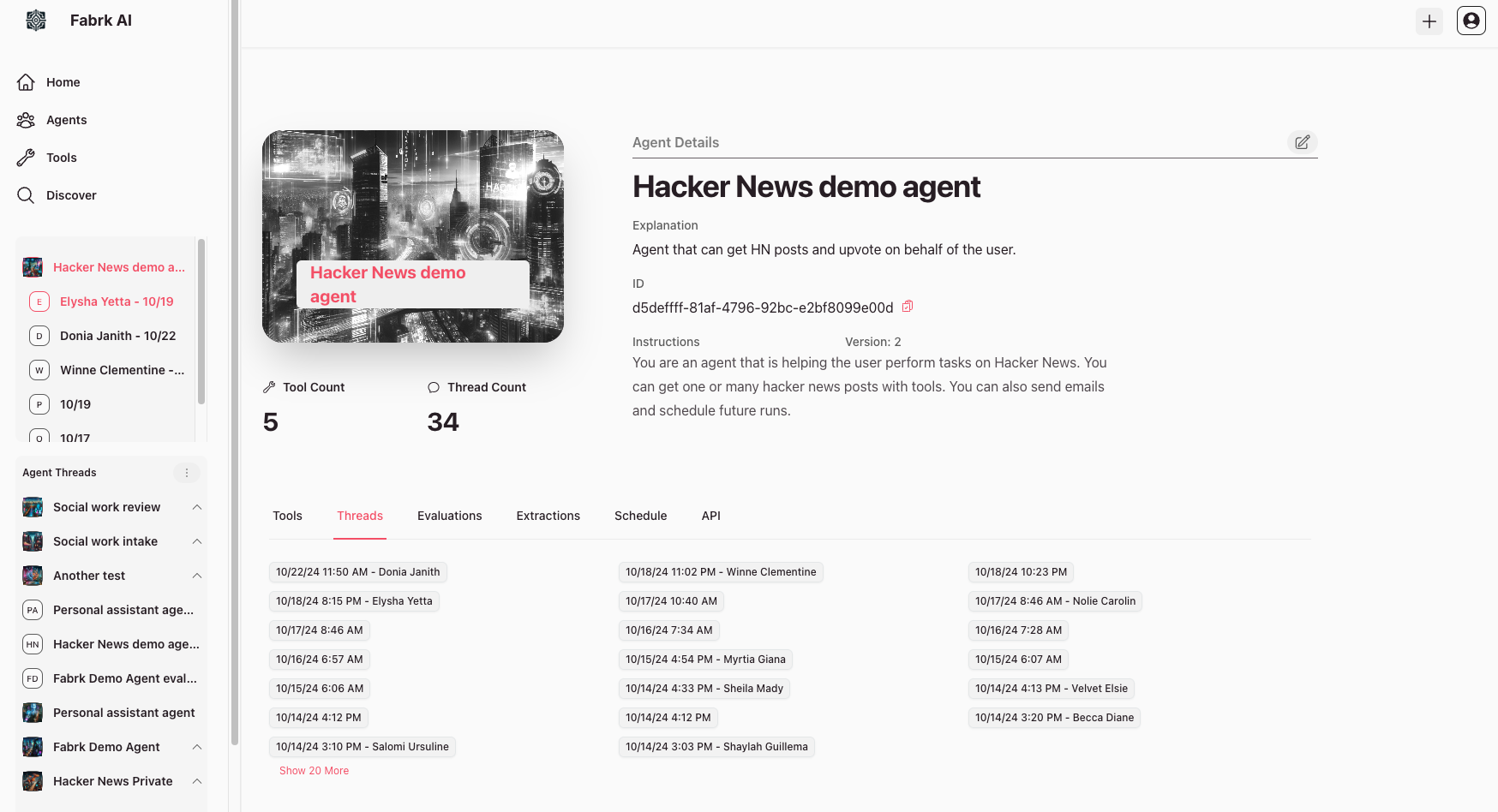The width and height of the screenshot is (1498, 812).
Task: Click the main sidebar vertical scrollbar
Action: point(235,373)
